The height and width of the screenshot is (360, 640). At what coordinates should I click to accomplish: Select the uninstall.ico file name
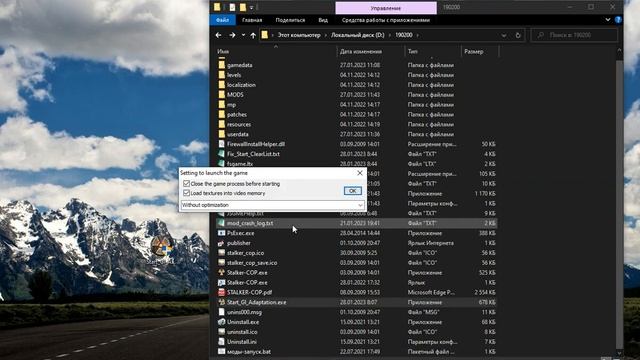click(x=242, y=332)
